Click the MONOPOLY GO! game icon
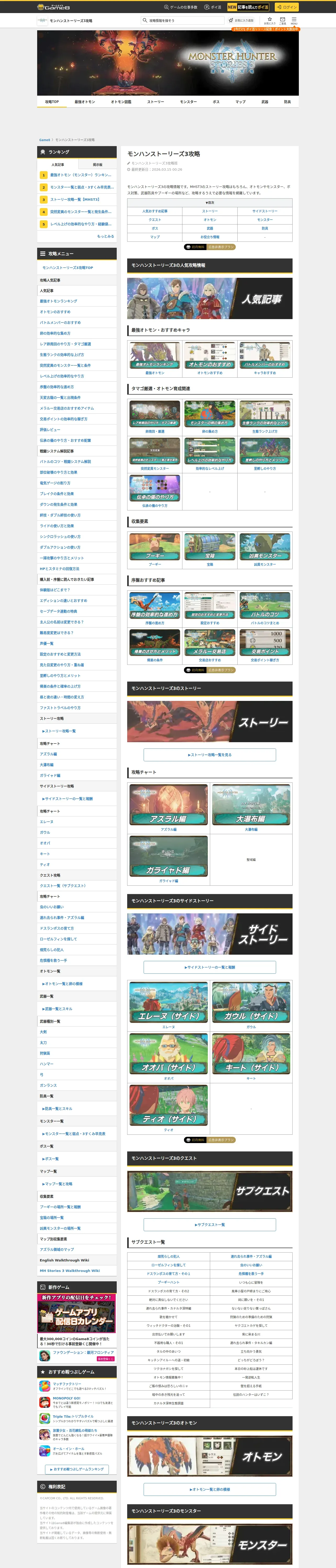Image resolution: width=336 pixels, height=1568 pixels. 44,1402
